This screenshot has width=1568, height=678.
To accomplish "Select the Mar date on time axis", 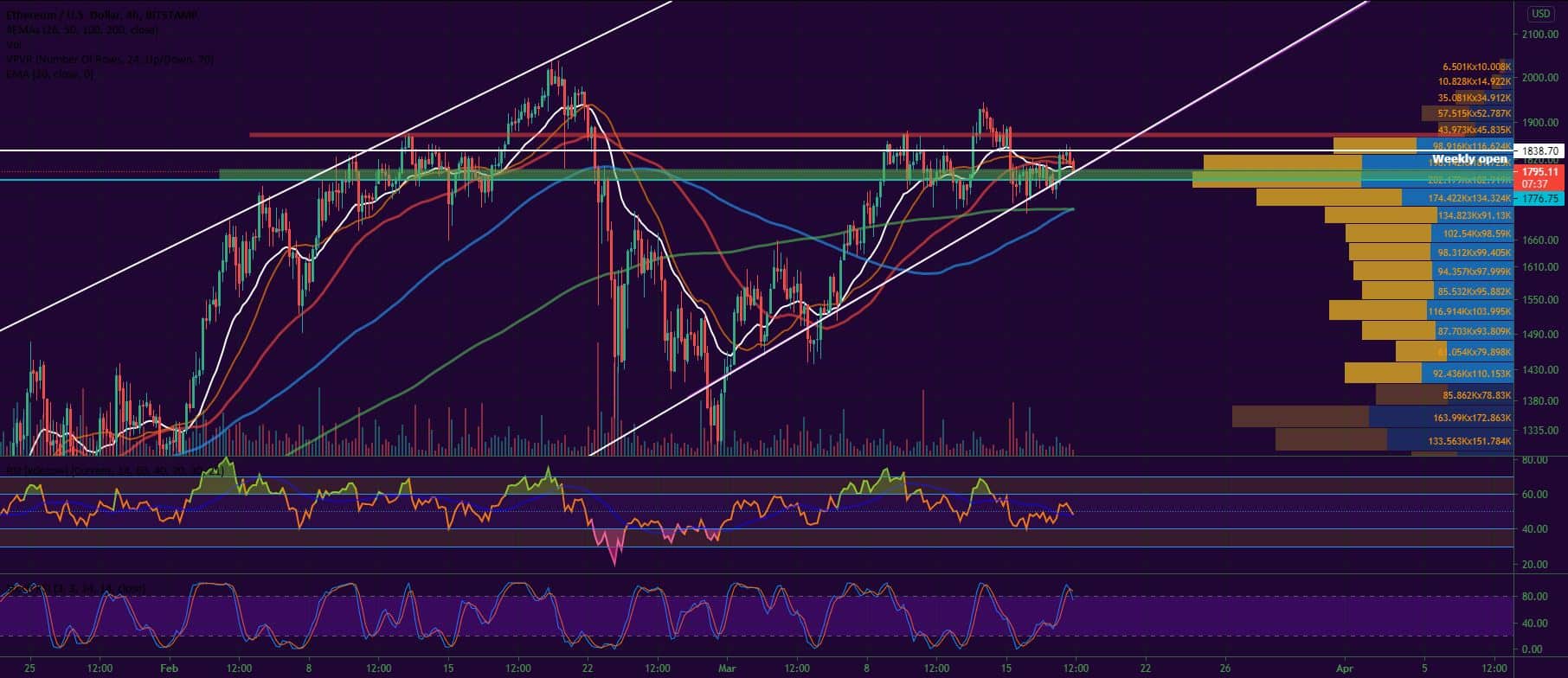I will [x=727, y=668].
